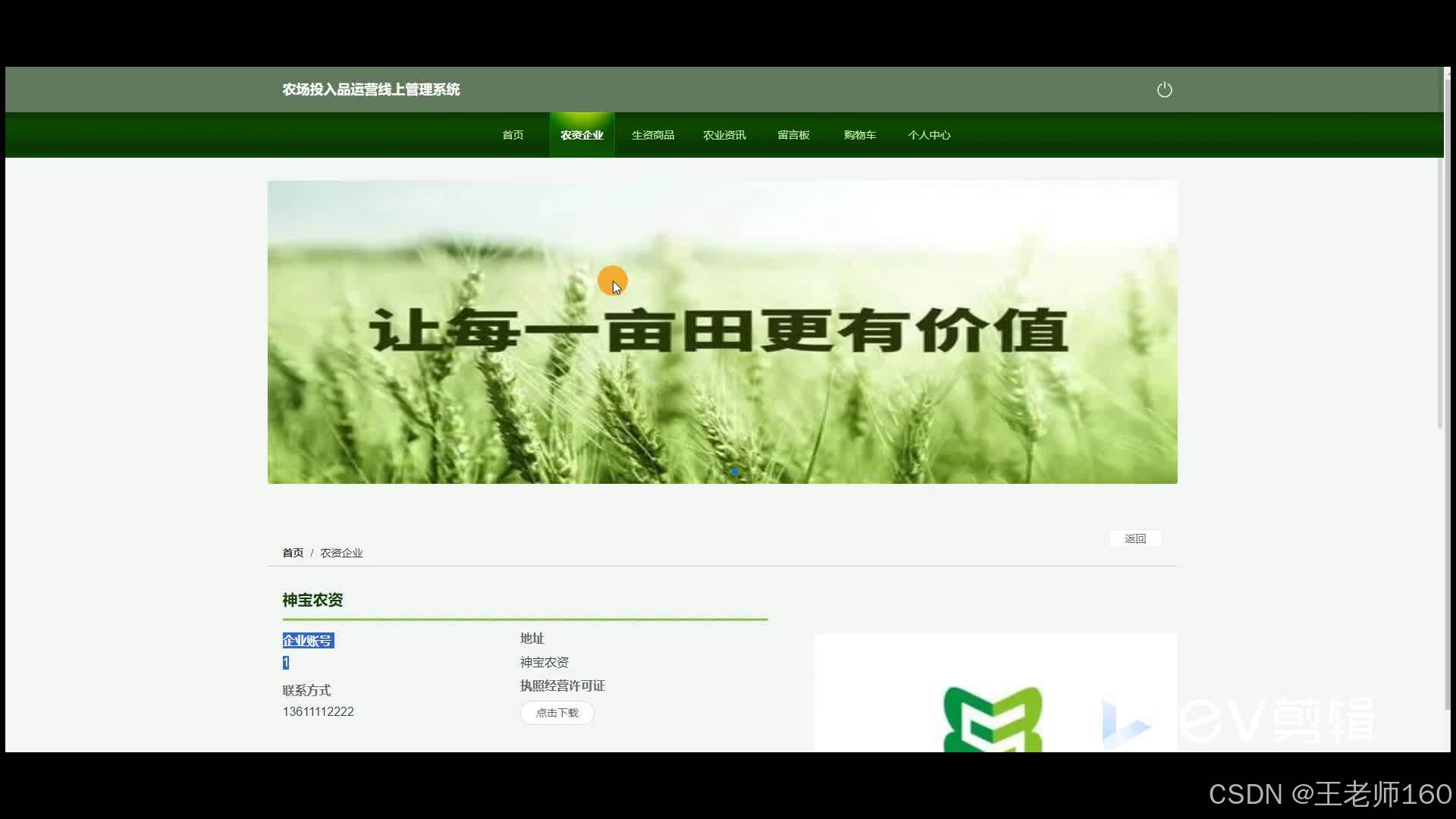Open the 首页 navigation tab
1456x819 pixels.
(x=513, y=135)
